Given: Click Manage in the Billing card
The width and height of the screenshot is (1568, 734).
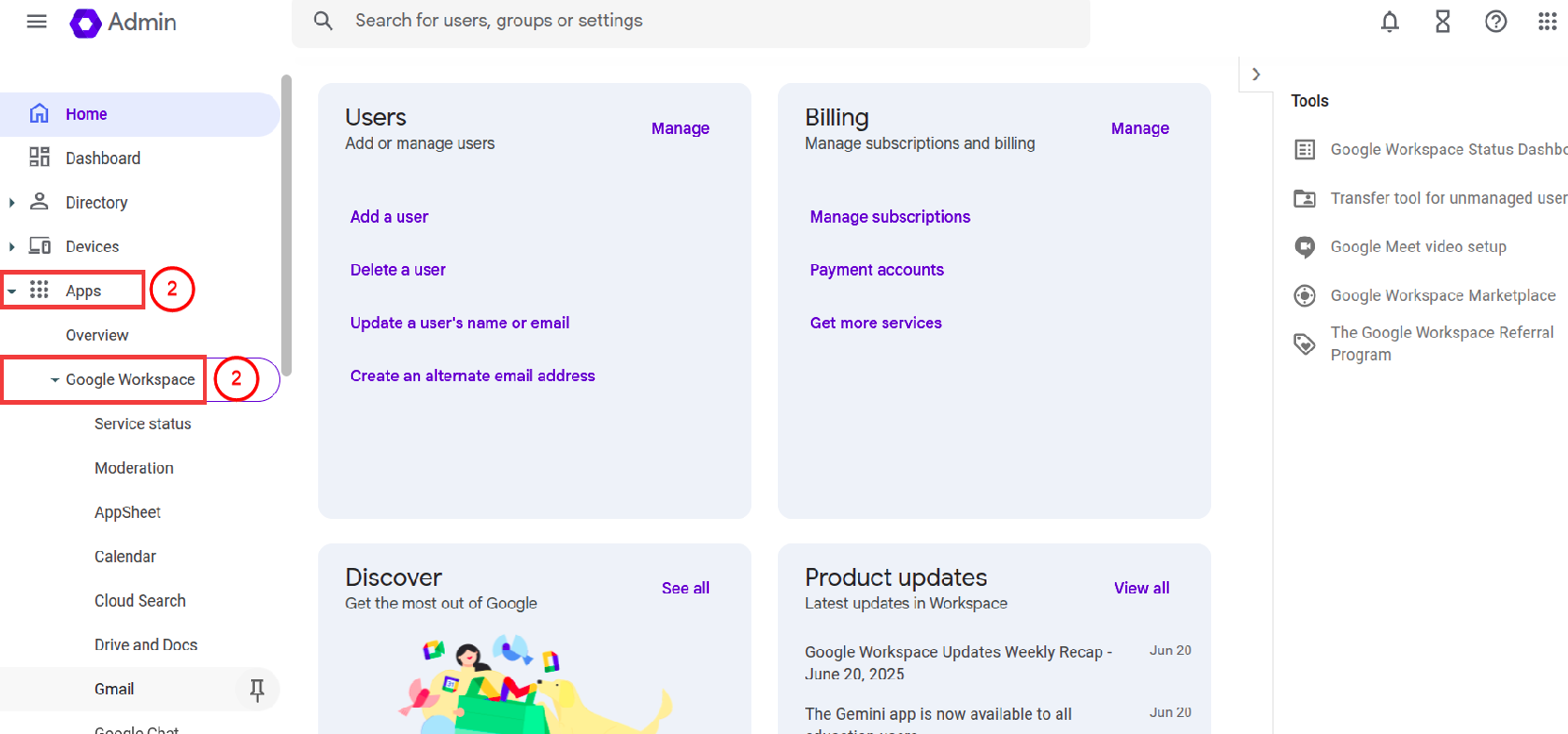Looking at the screenshot, I should coord(1140,128).
